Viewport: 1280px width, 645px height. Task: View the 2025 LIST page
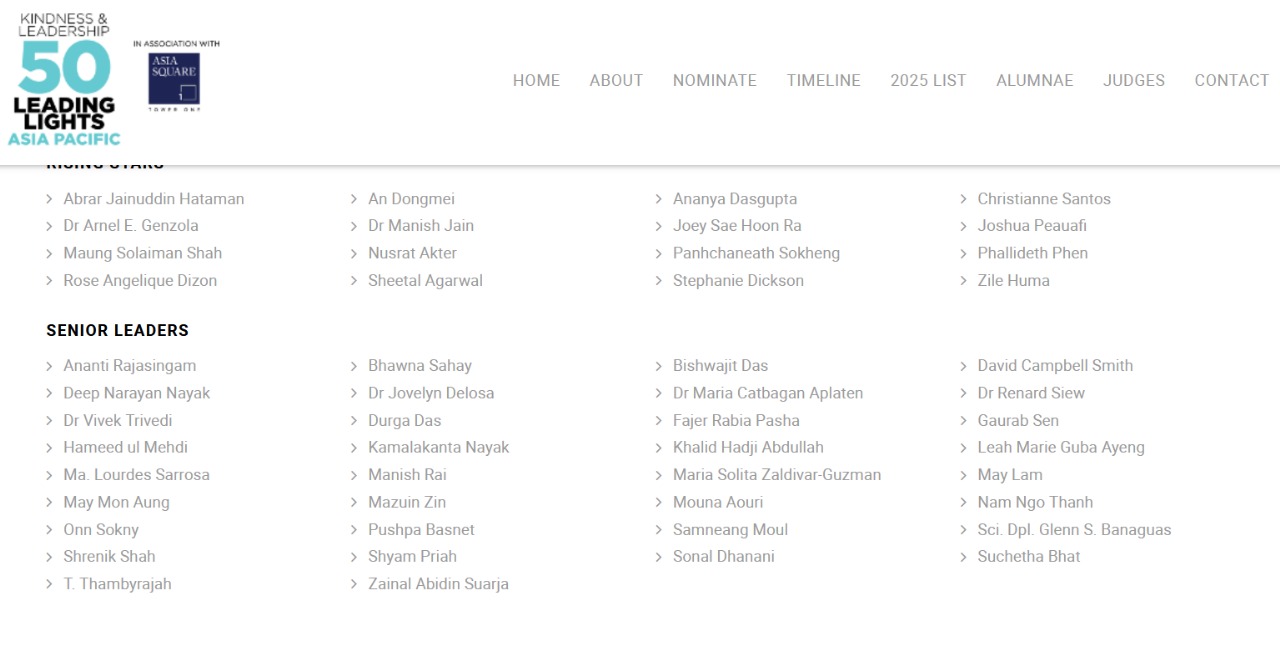[x=928, y=81]
